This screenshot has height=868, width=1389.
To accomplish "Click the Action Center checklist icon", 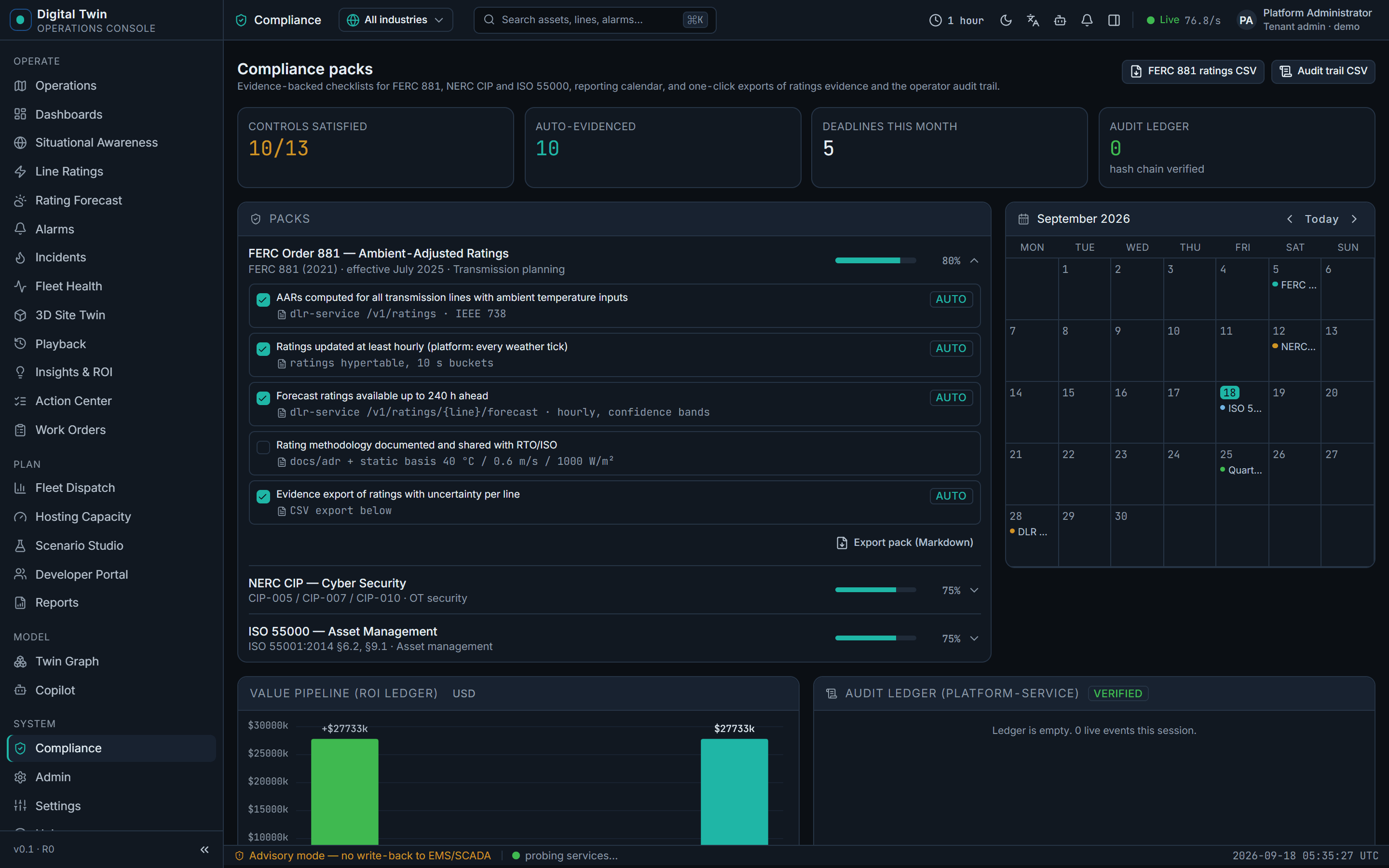I will [20, 401].
